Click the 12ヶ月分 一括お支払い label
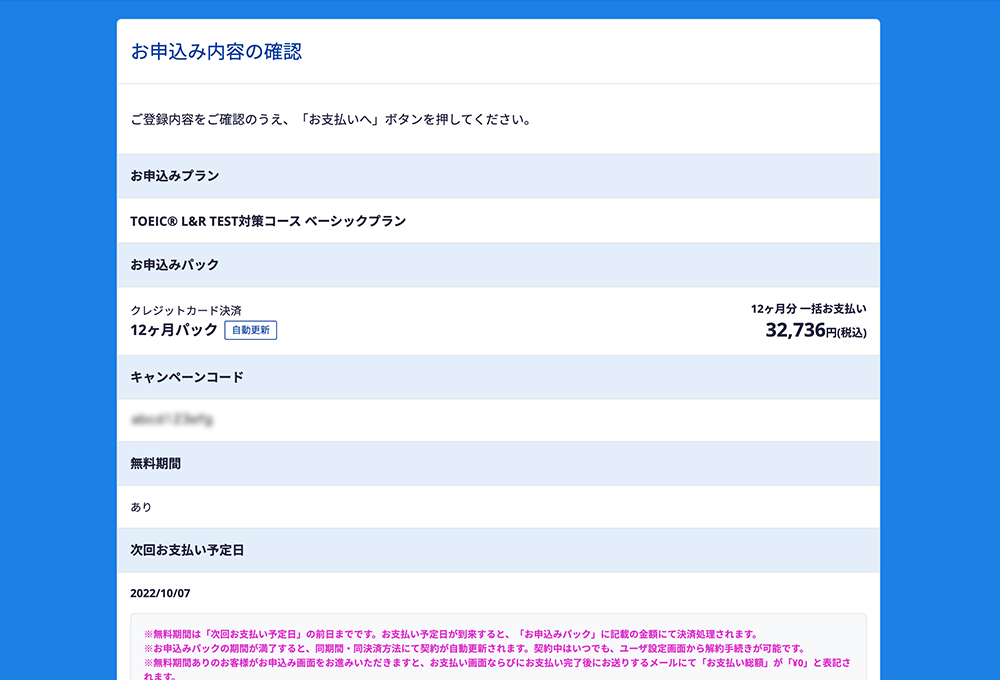1000x680 pixels. pyautogui.click(x=808, y=309)
